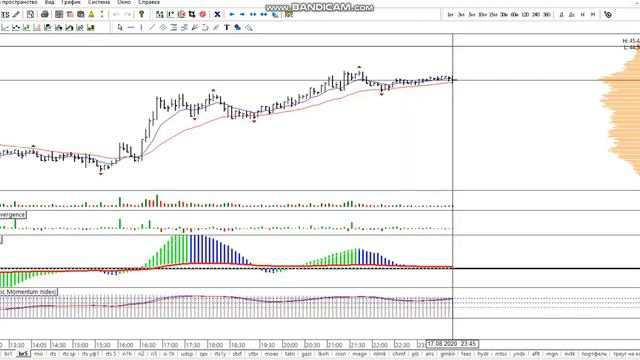Switch to 360-minute timeframe

tap(547, 15)
